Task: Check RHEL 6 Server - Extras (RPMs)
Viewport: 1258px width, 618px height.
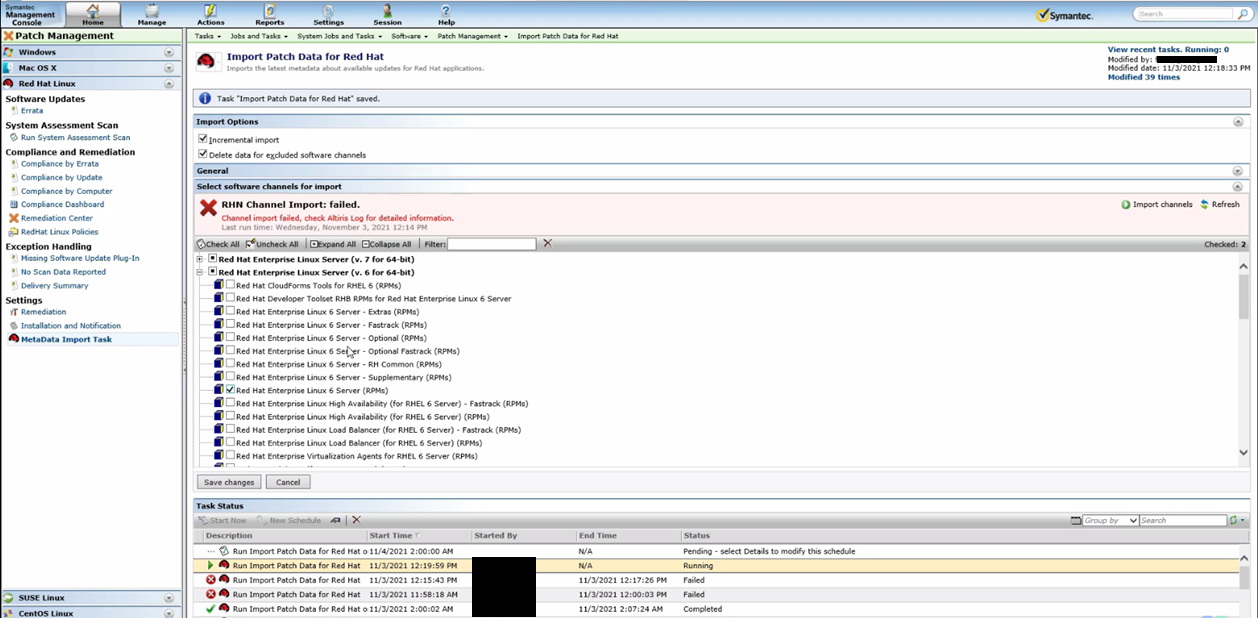Action: click(x=231, y=311)
